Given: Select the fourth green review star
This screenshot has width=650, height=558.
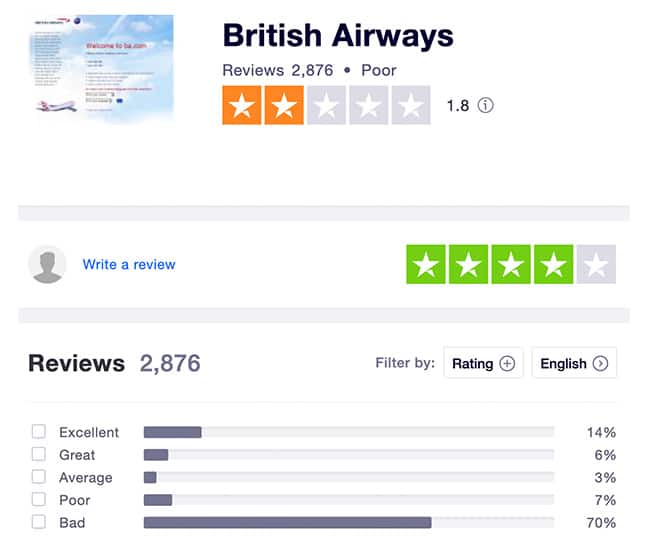Looking at the screenshot, I should point(554,264).
